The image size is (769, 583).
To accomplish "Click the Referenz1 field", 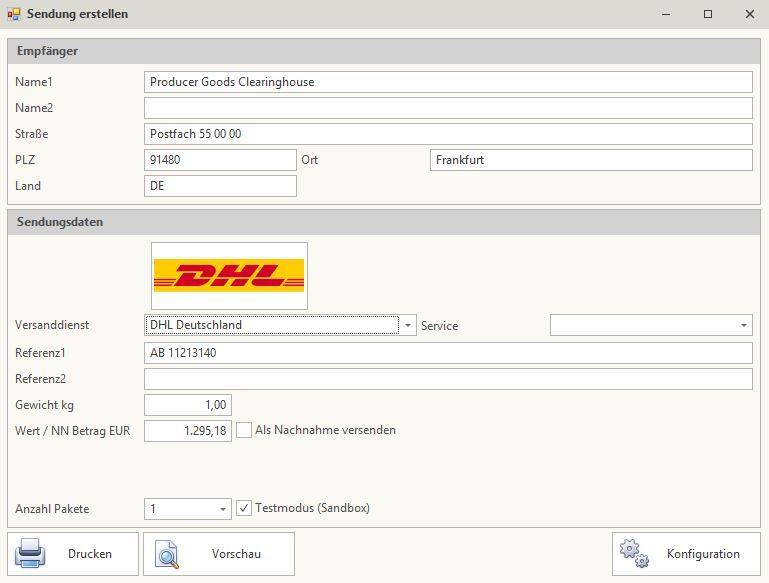I will pyautogui.click(x=447, y=353).
